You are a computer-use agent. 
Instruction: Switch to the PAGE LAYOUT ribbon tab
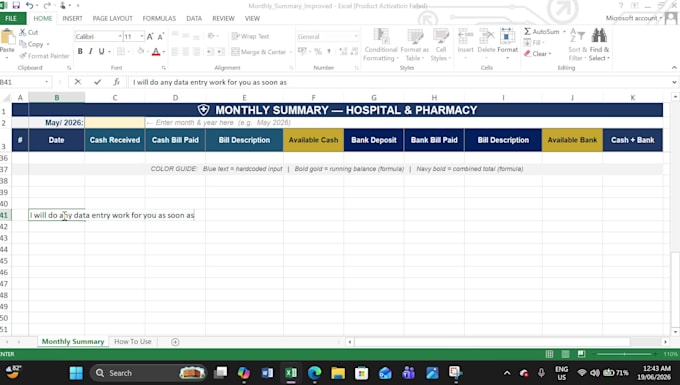point(112,19)
